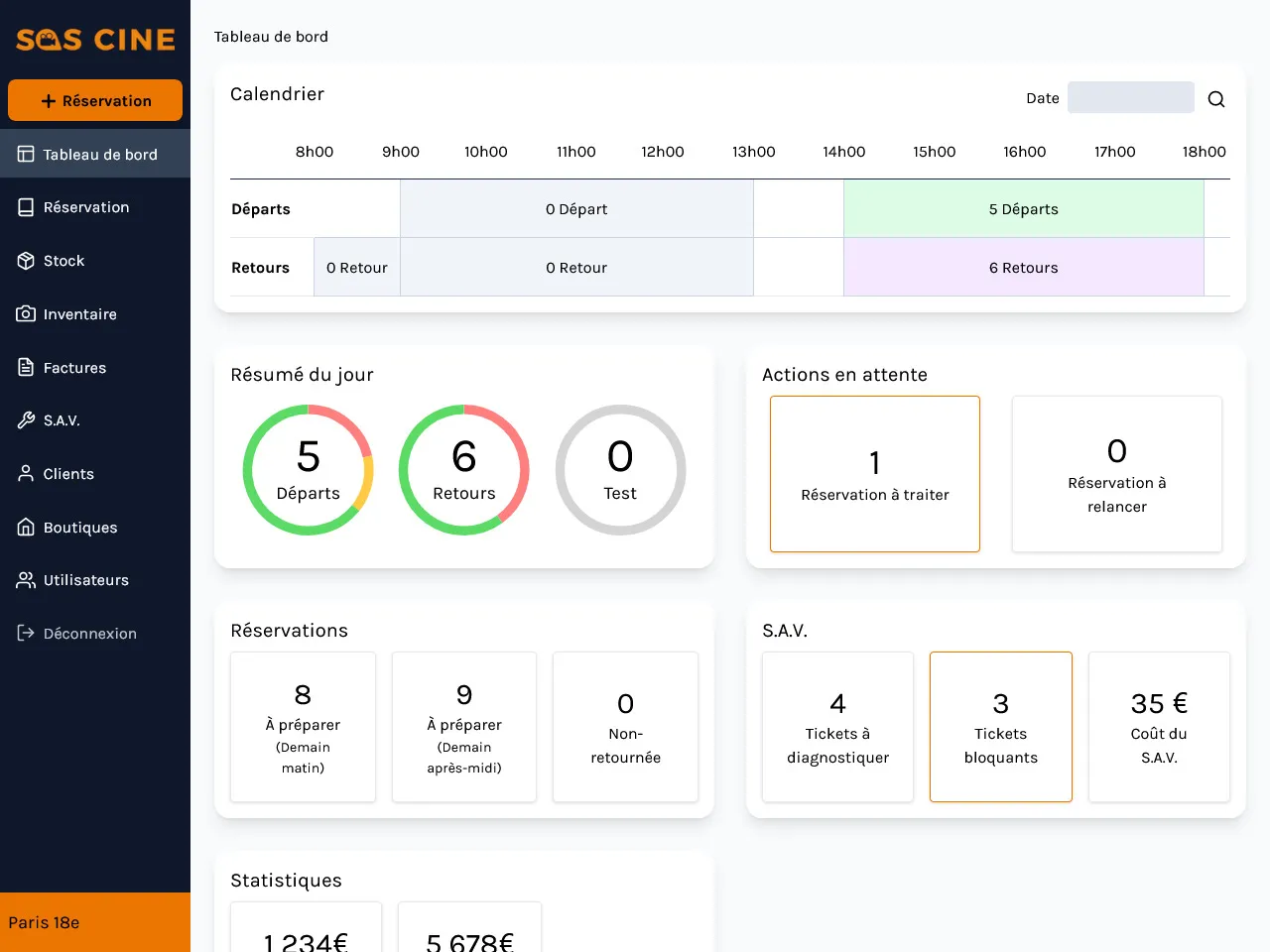Click the Inventaire camera icon
Image resolution: width=1270 pixels, height=952 pixels.
26,314
